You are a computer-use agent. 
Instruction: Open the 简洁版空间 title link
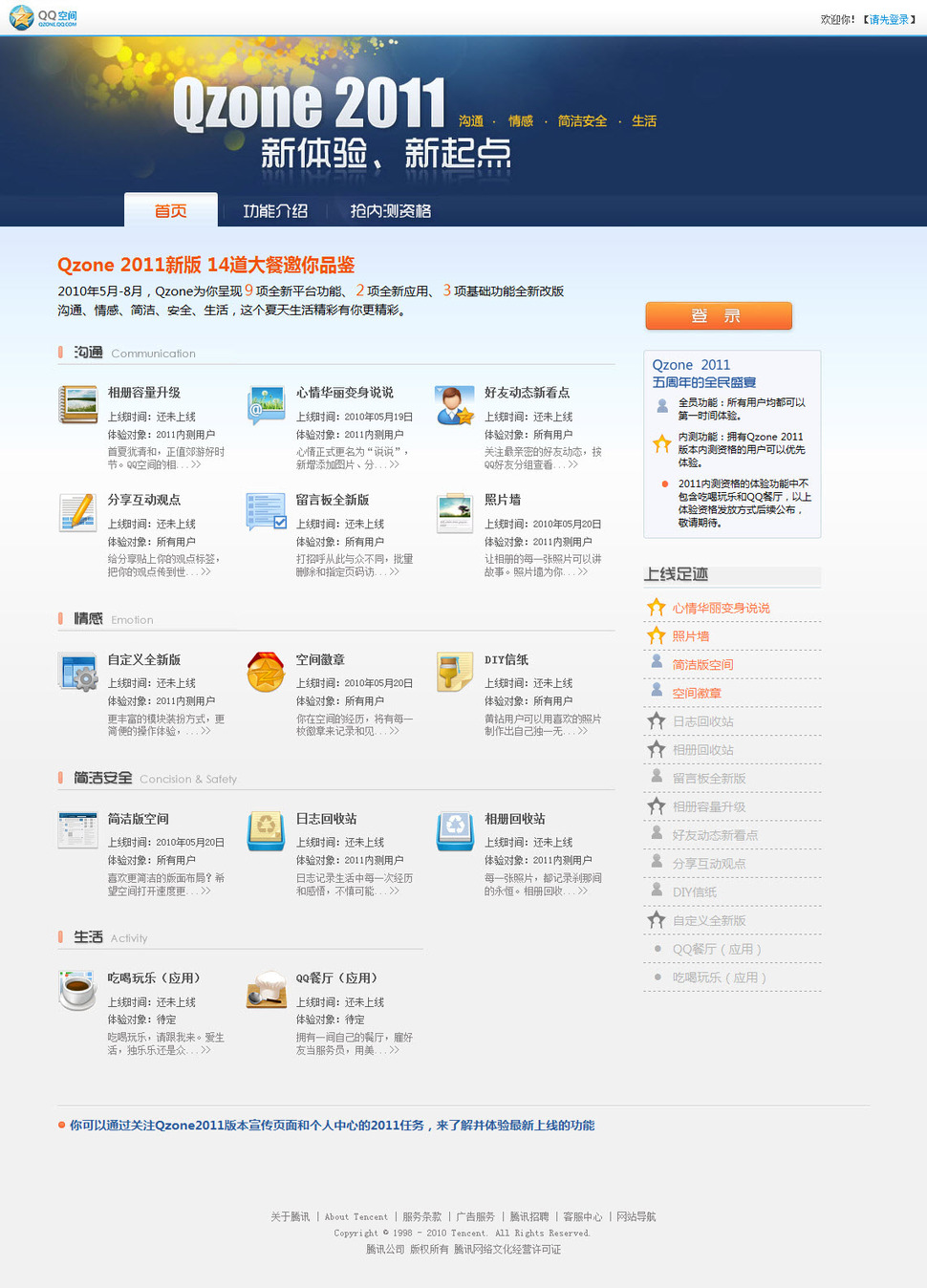139,819
